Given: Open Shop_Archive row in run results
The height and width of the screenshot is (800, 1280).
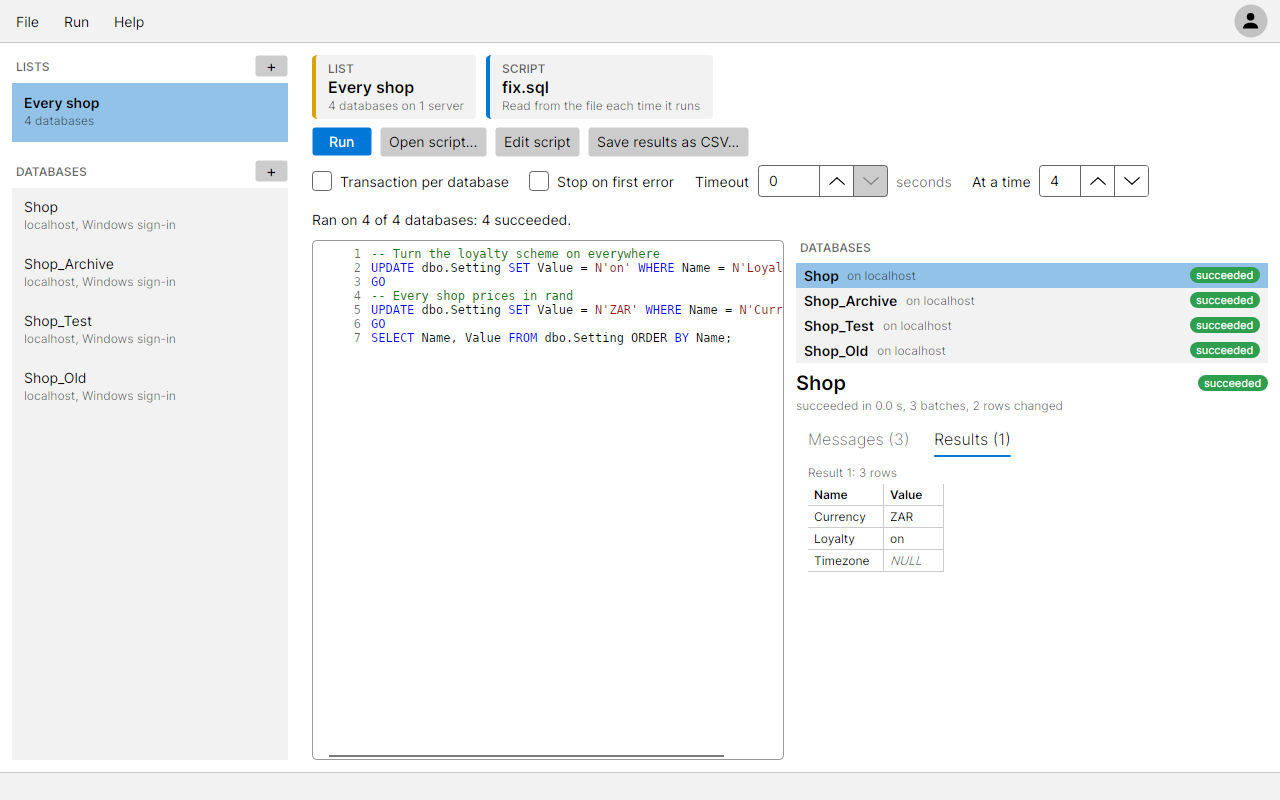Looking at the screenshot, I should [1032, 301].
